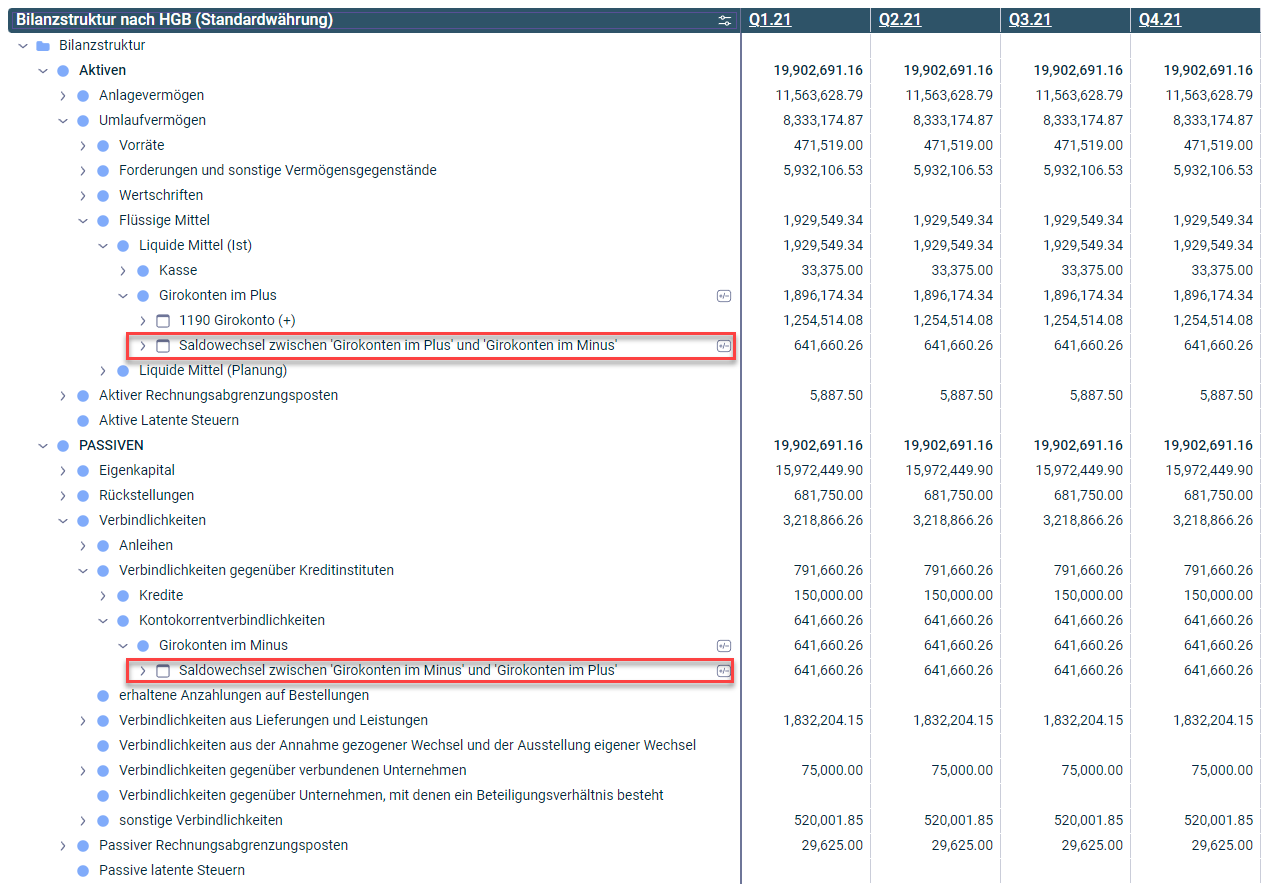Click formula icon on Girokonten im Minus row
The width and height of the screenshot is (1265, 884).
click(725, 645)
